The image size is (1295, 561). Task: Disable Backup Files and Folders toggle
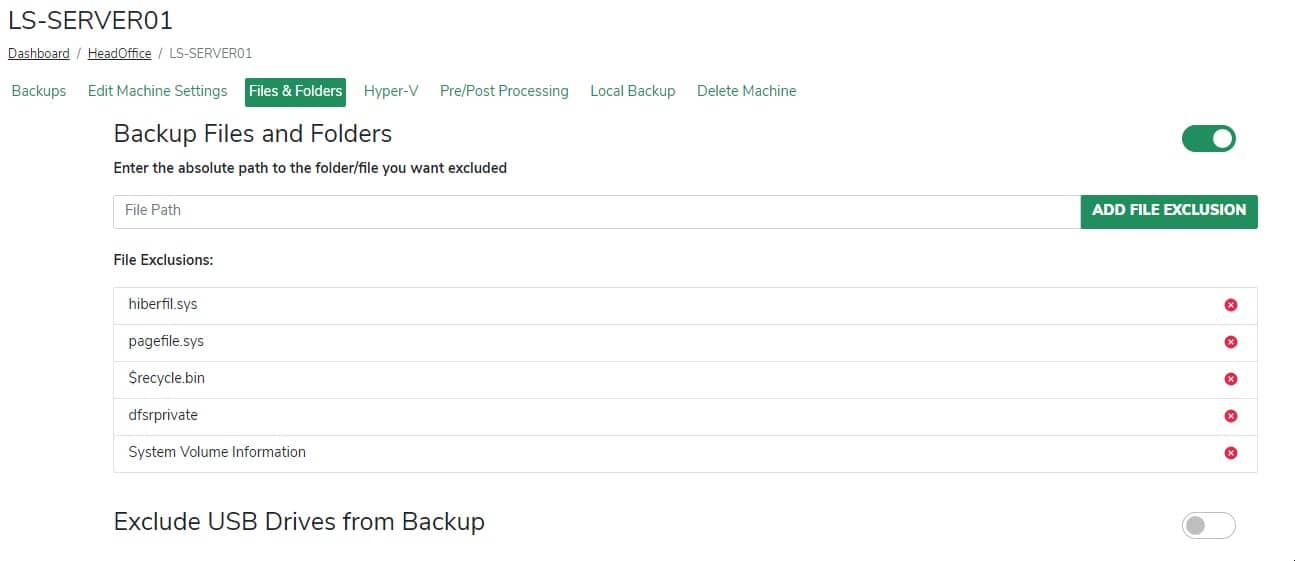click(x=1209, y=139)
